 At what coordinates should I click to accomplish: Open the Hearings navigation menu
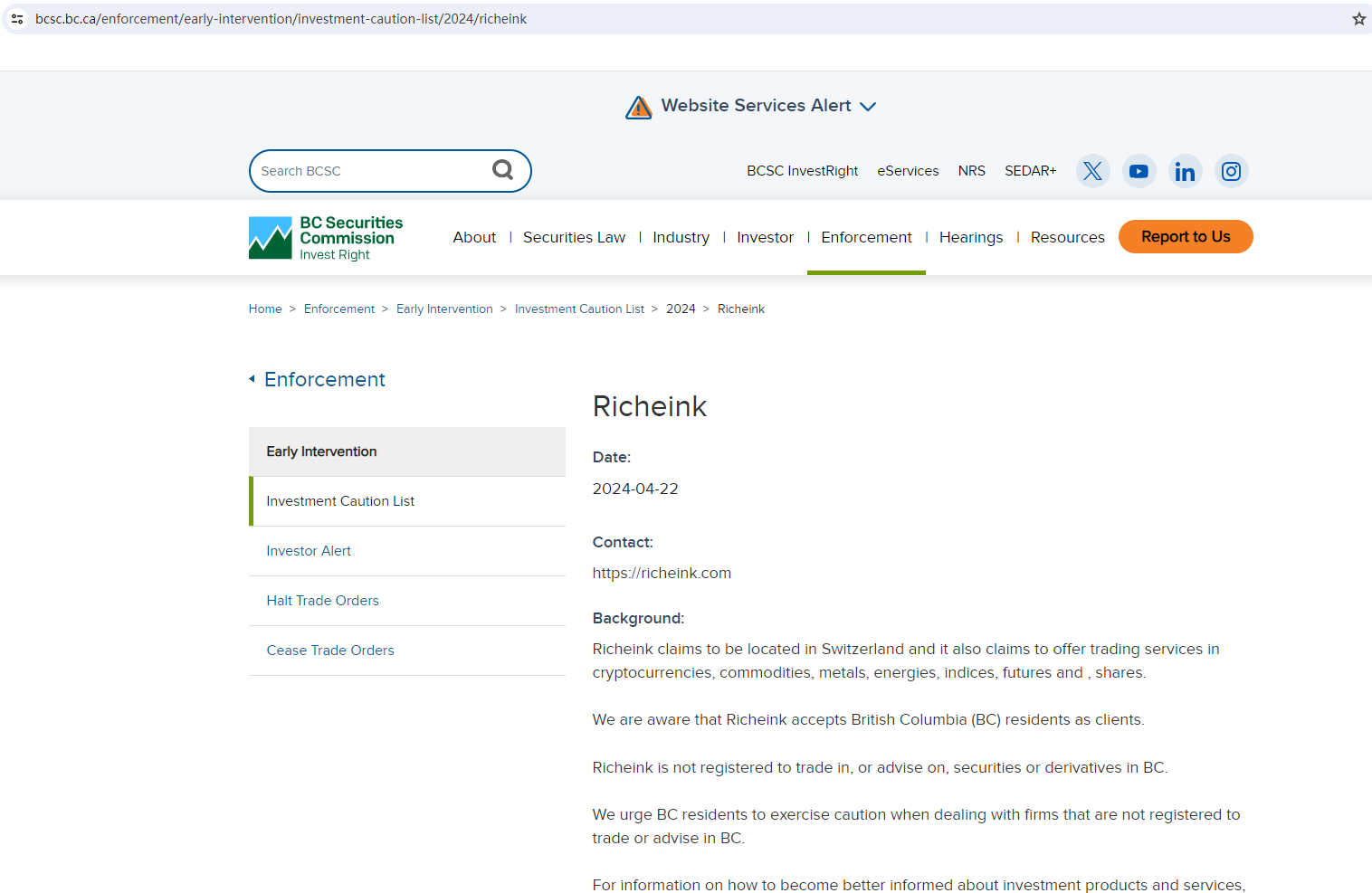[970, 237]
